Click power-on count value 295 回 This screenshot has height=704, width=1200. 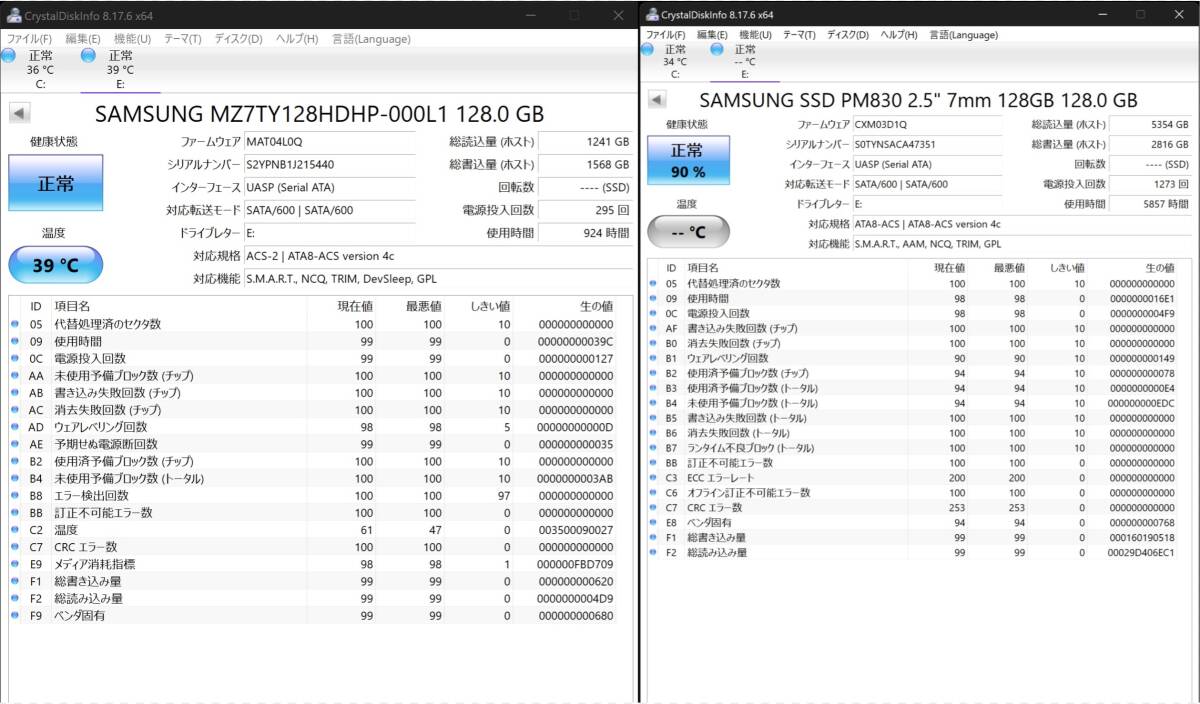pos(585,210)
